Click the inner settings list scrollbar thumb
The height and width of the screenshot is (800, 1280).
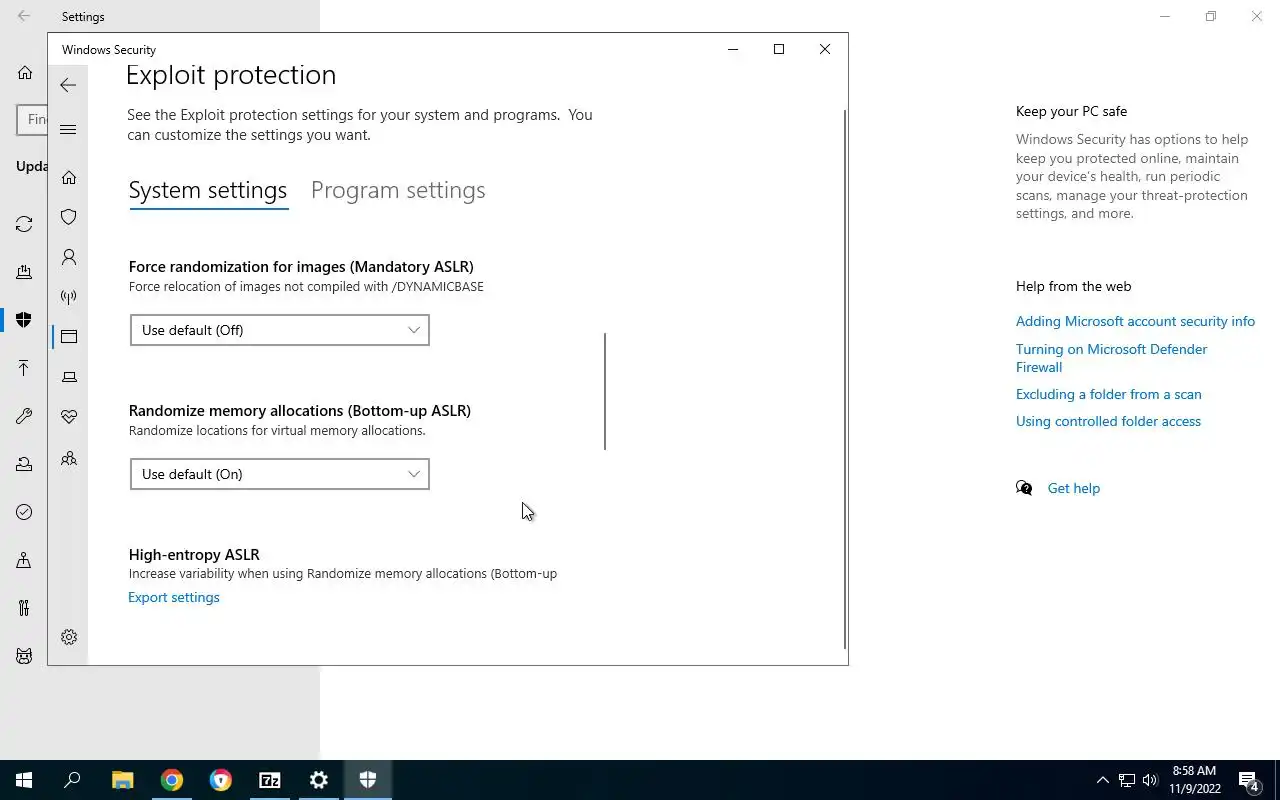coord(605,391)
